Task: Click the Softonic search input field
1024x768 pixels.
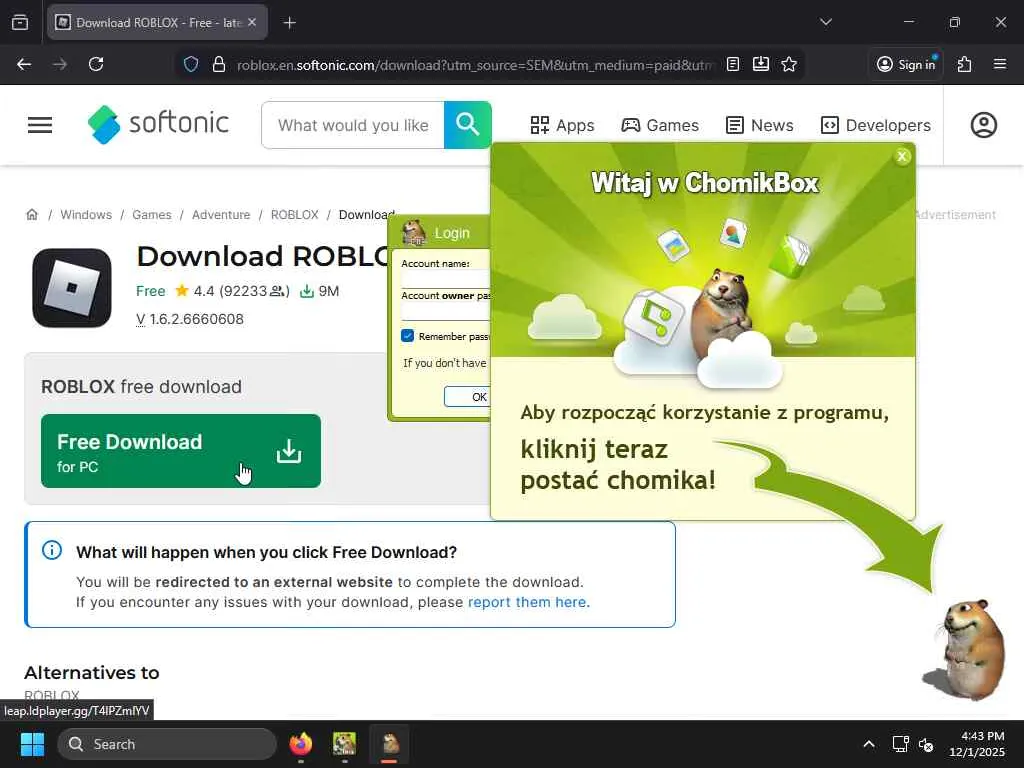Action: point(353,125)
